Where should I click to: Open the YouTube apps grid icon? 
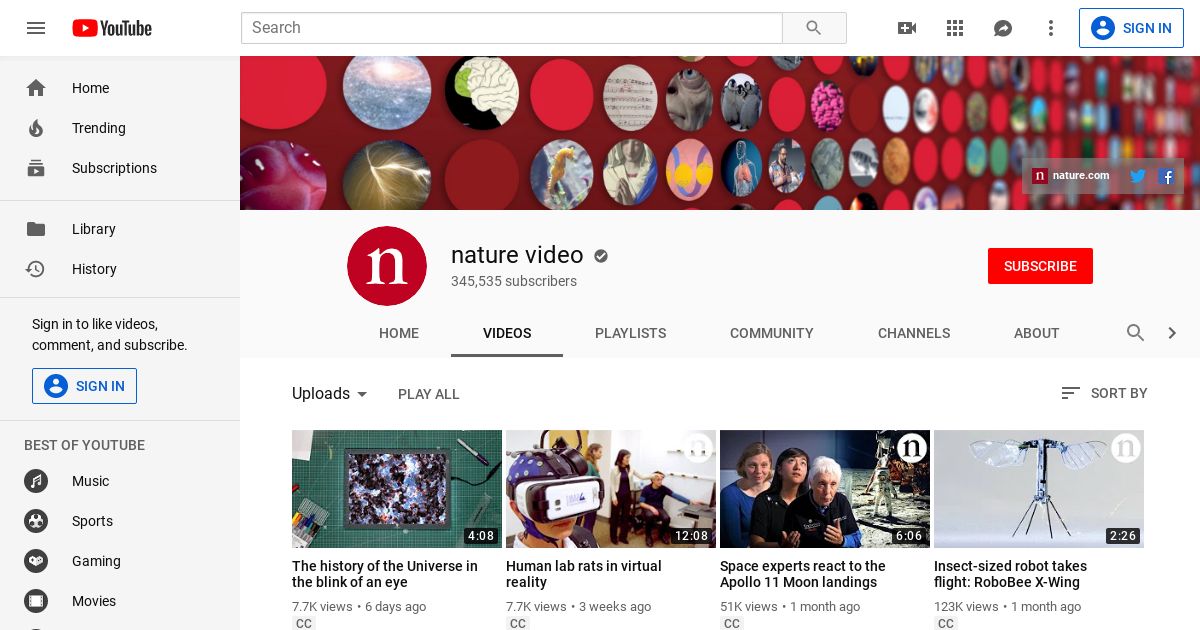tap(955, 28)
